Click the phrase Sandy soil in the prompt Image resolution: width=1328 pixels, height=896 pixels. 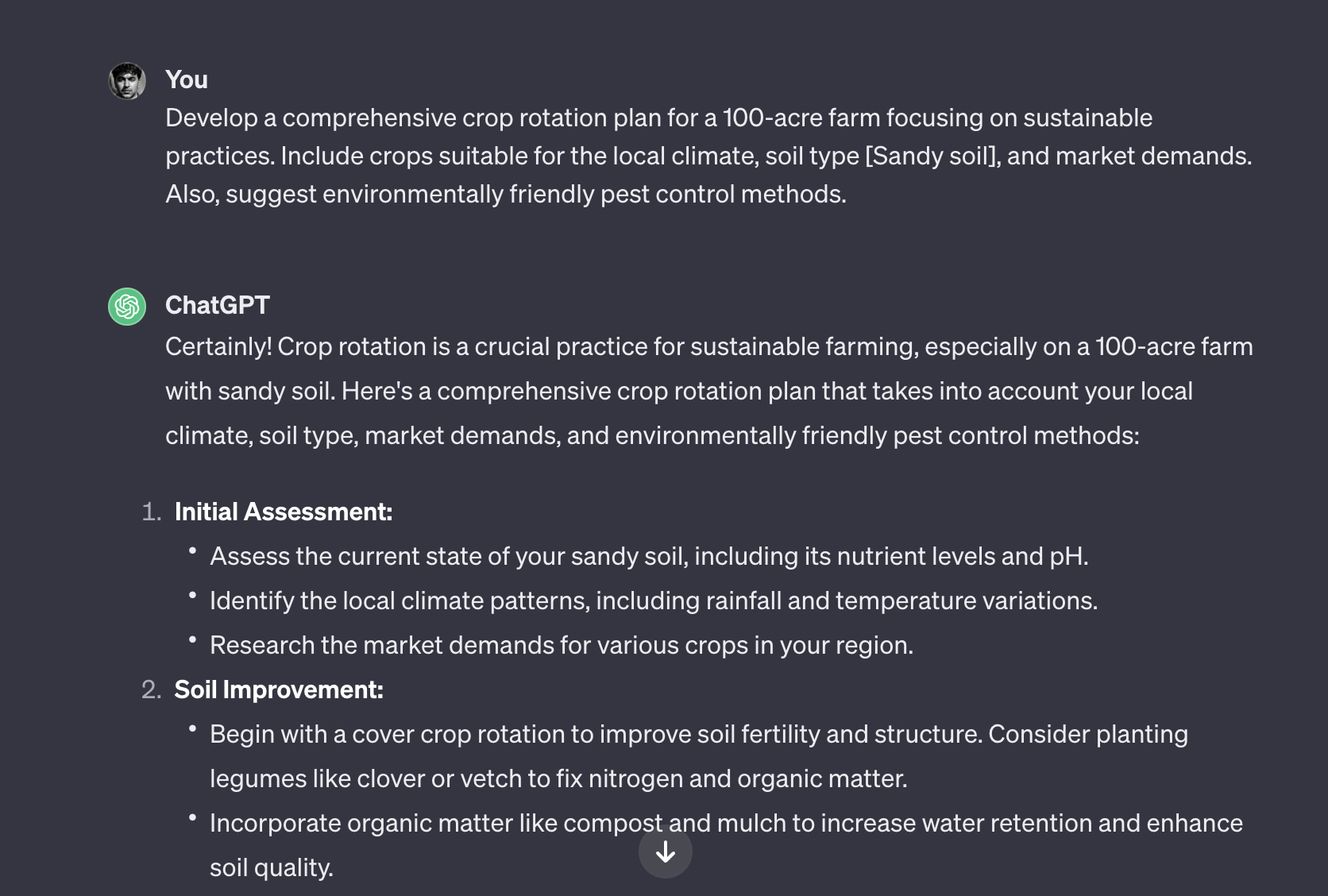pyautogui.click(x=929, y=156)
